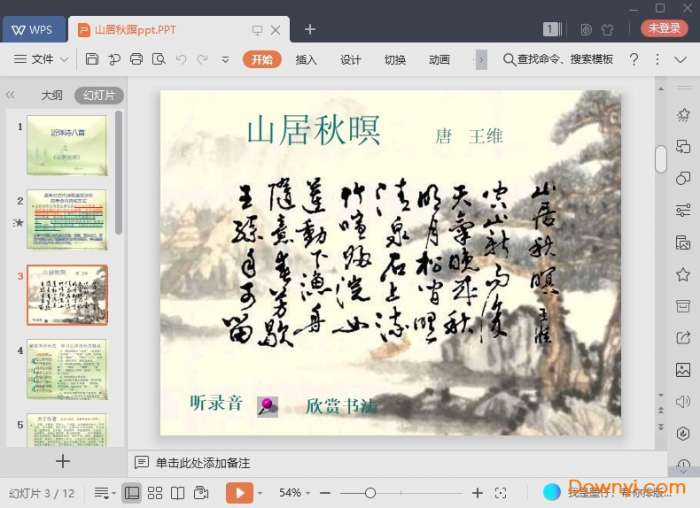Click the help question mark icon
The width and height of the screenshot is (700, 508).
tap(633, 59)
